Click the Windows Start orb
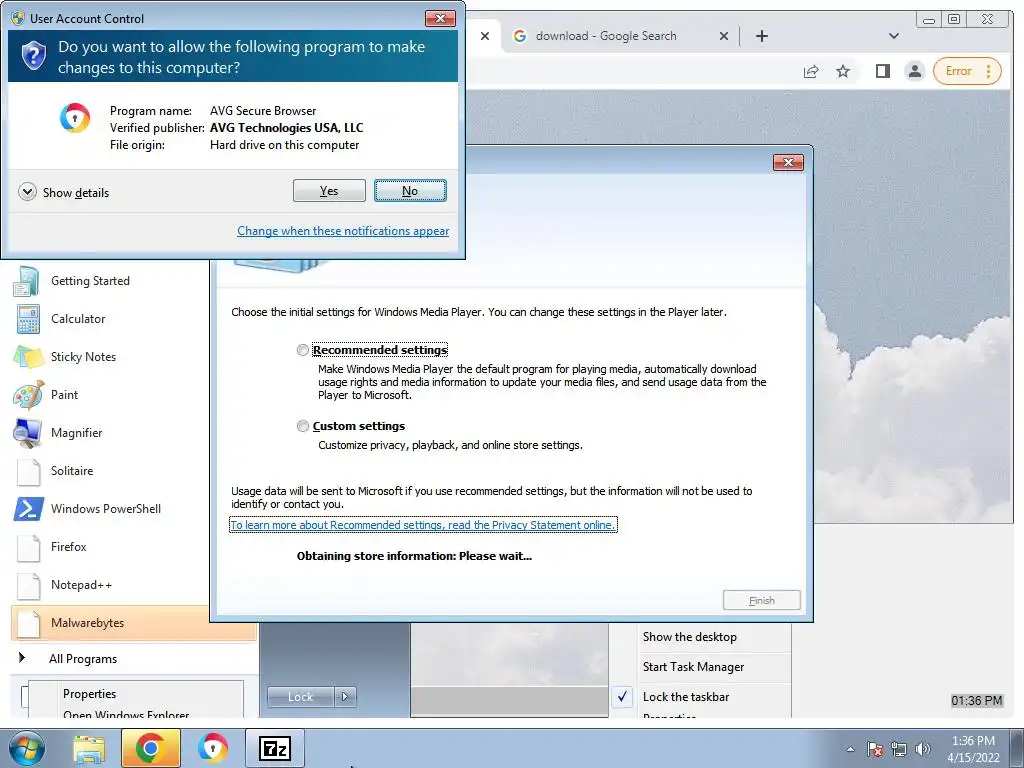The height and width of the screenshot is (768, 1024). point(27,748)
